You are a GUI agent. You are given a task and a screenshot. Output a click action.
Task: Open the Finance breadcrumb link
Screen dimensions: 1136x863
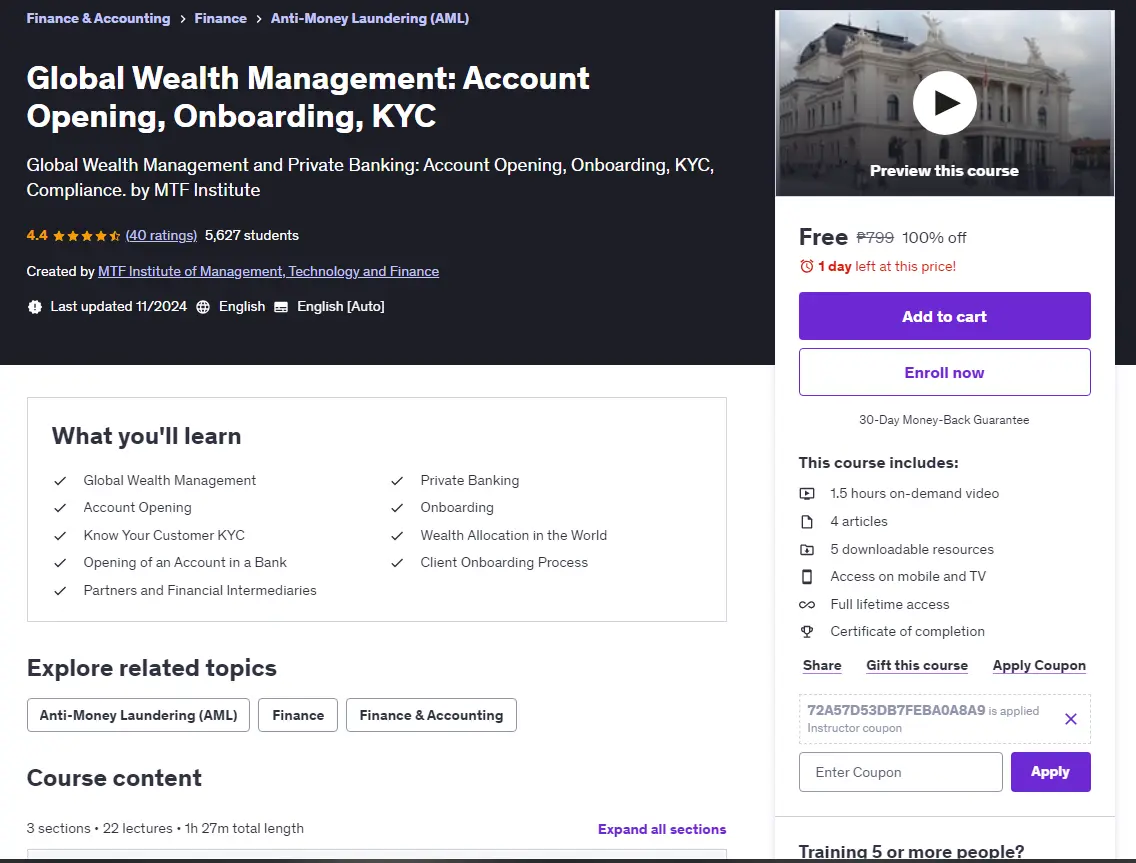(x=220, y=18)
